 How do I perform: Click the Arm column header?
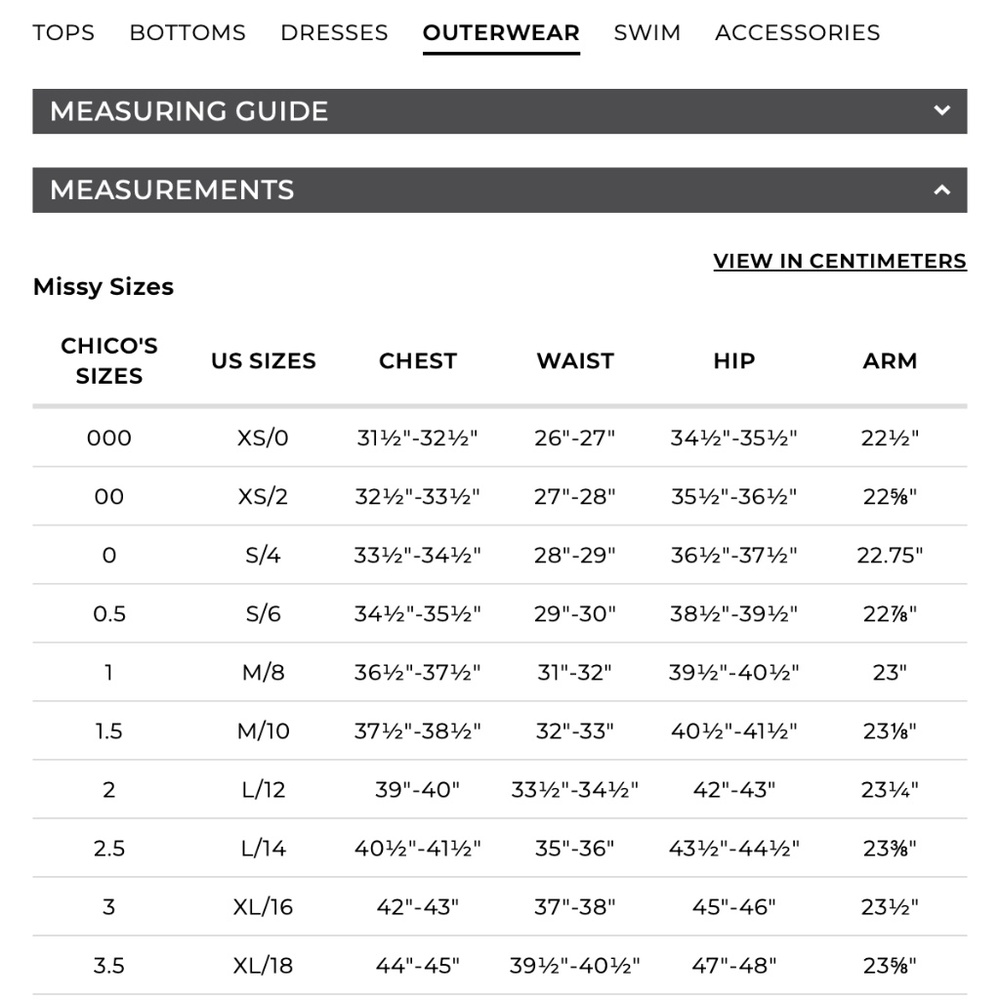(x=889, y=361)
